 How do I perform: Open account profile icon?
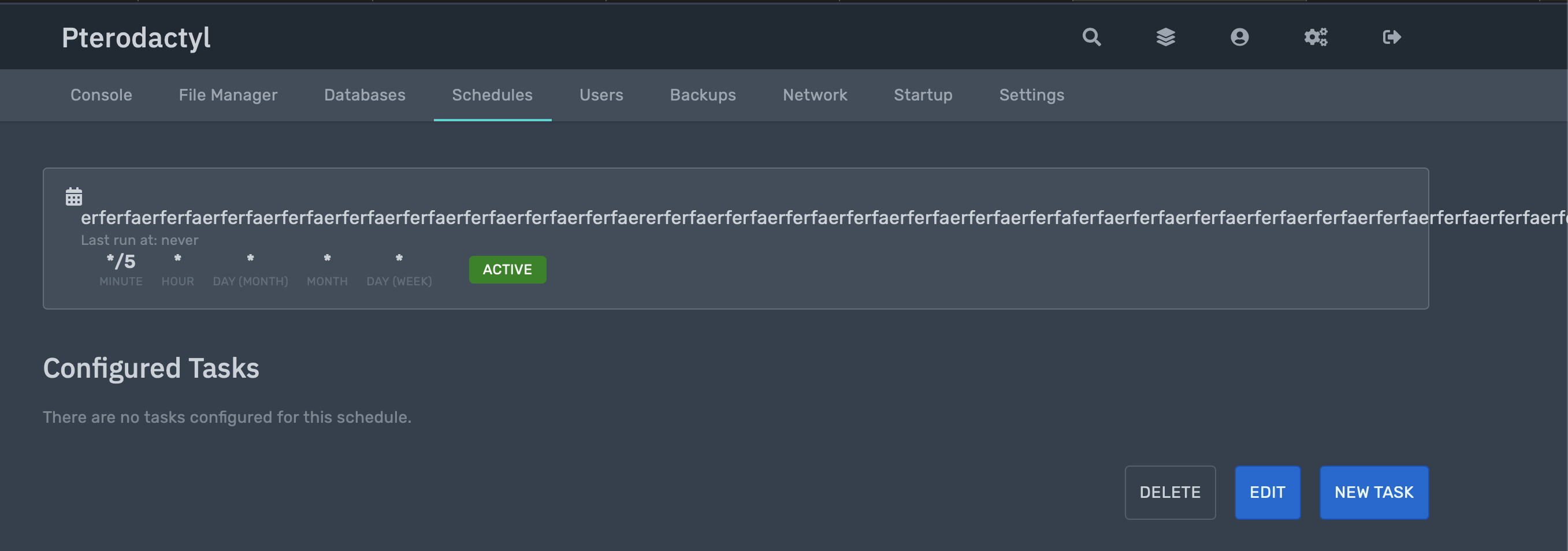pos(1239,37)
